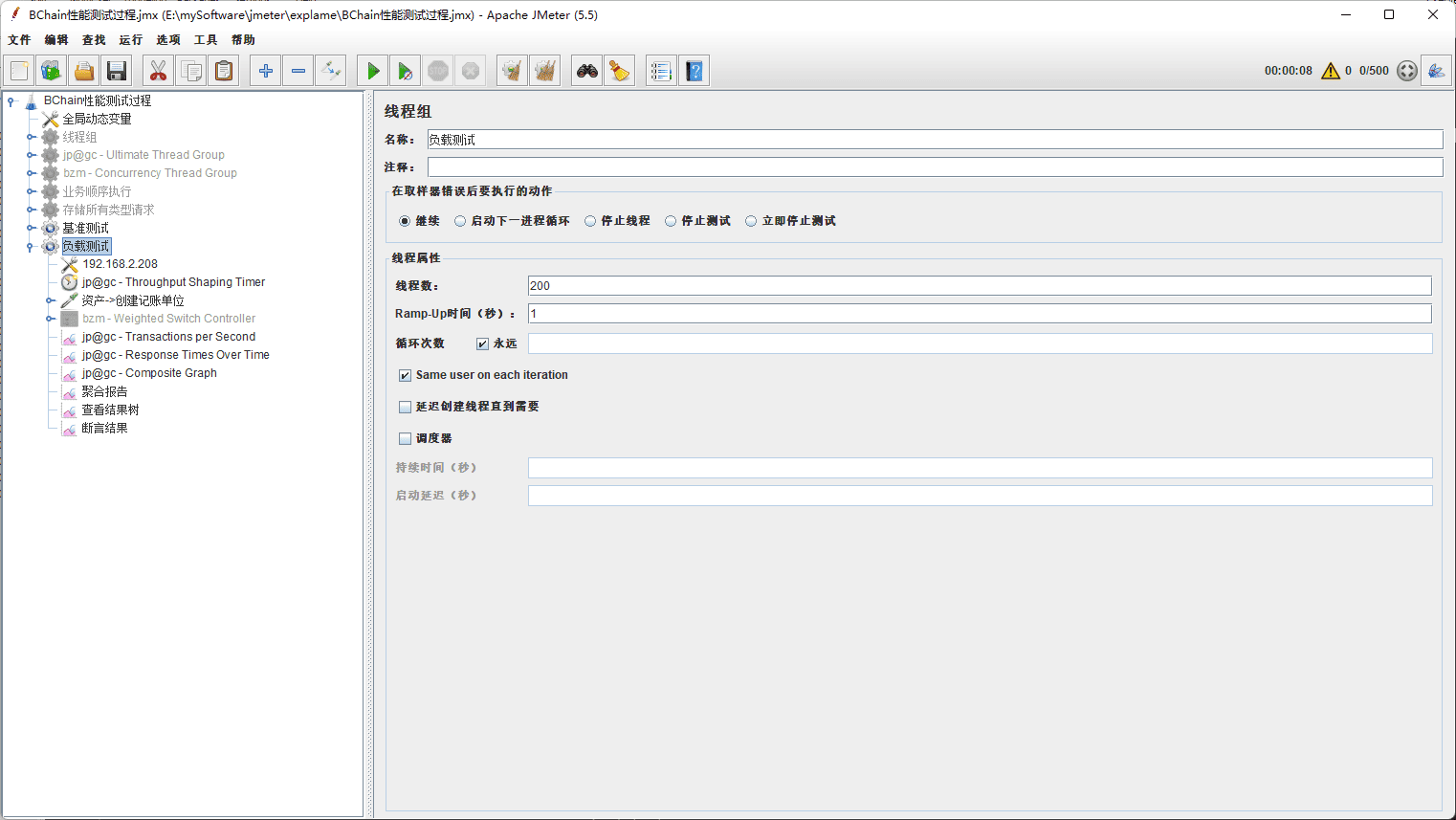Image resolution: width=1456 pixels, height=820 pixels.
Task: Enable the 调度器 scheduler checkbox
Action: coord(405,438)
